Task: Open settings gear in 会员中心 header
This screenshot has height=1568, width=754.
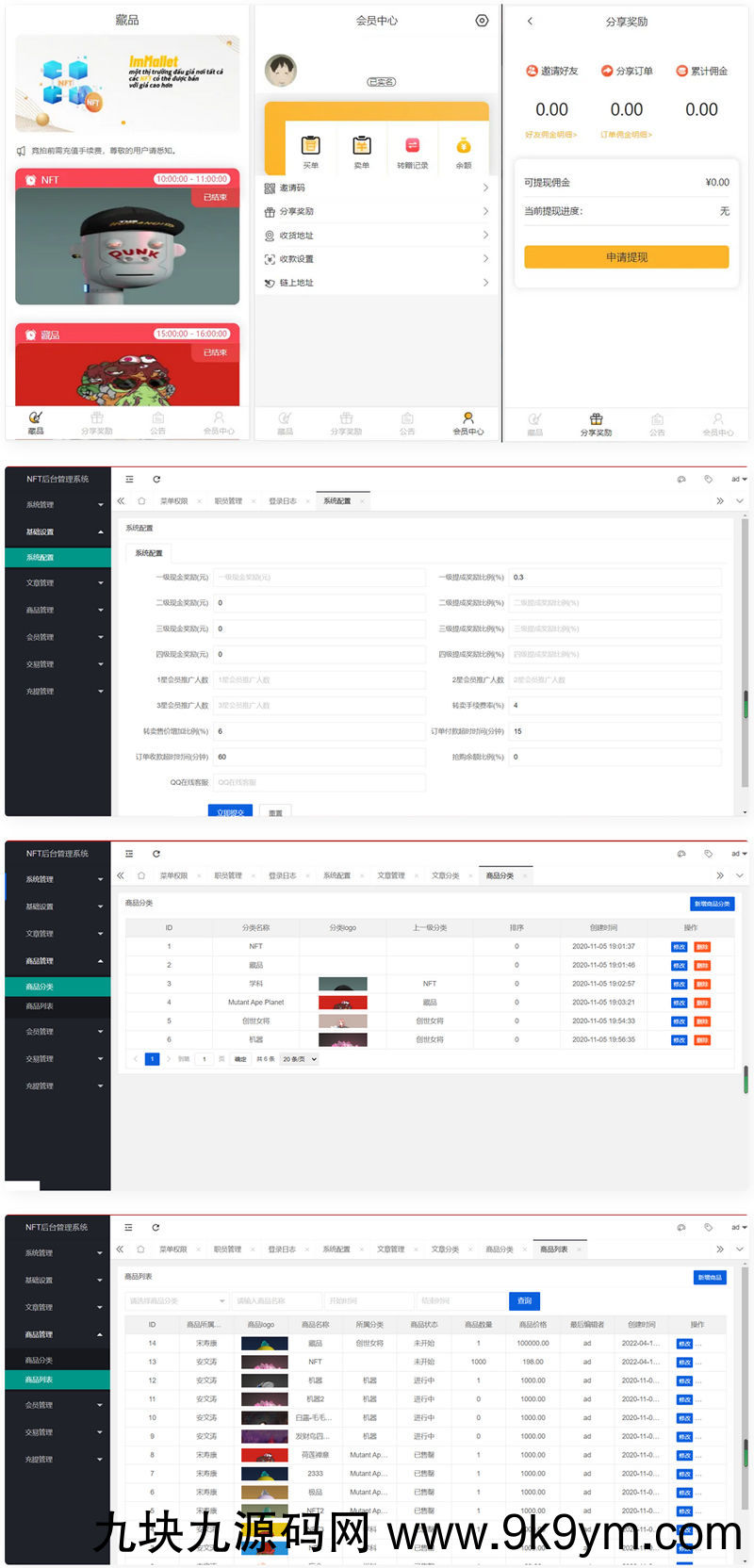Action: [482, 21]
